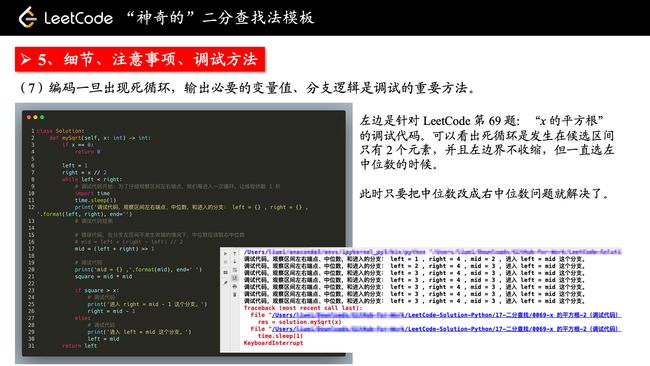Click first console output row with 'left = 1'
This screenshot has height=366, width=650.
tap(414, 259)
